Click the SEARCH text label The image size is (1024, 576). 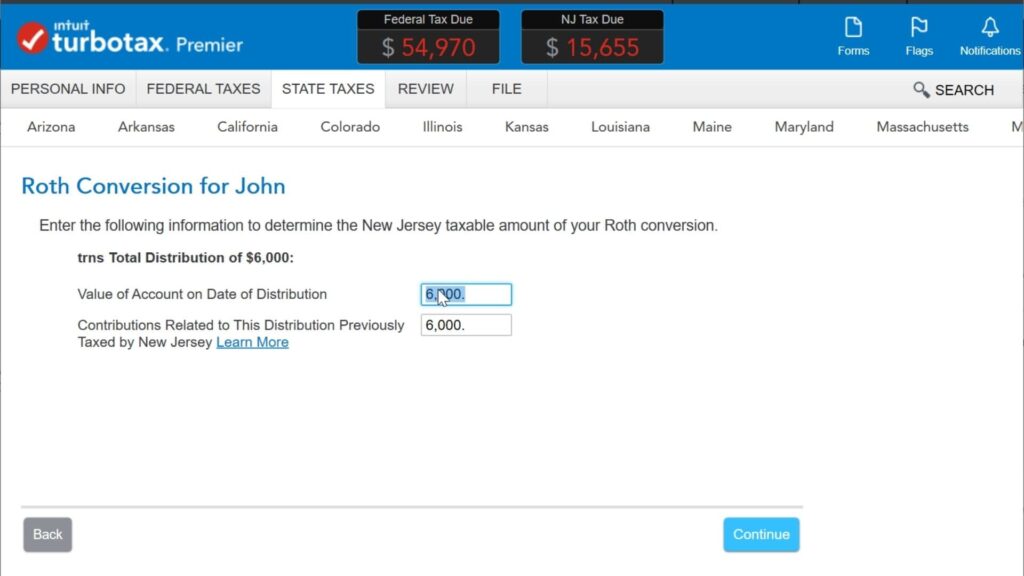[964, 90]
